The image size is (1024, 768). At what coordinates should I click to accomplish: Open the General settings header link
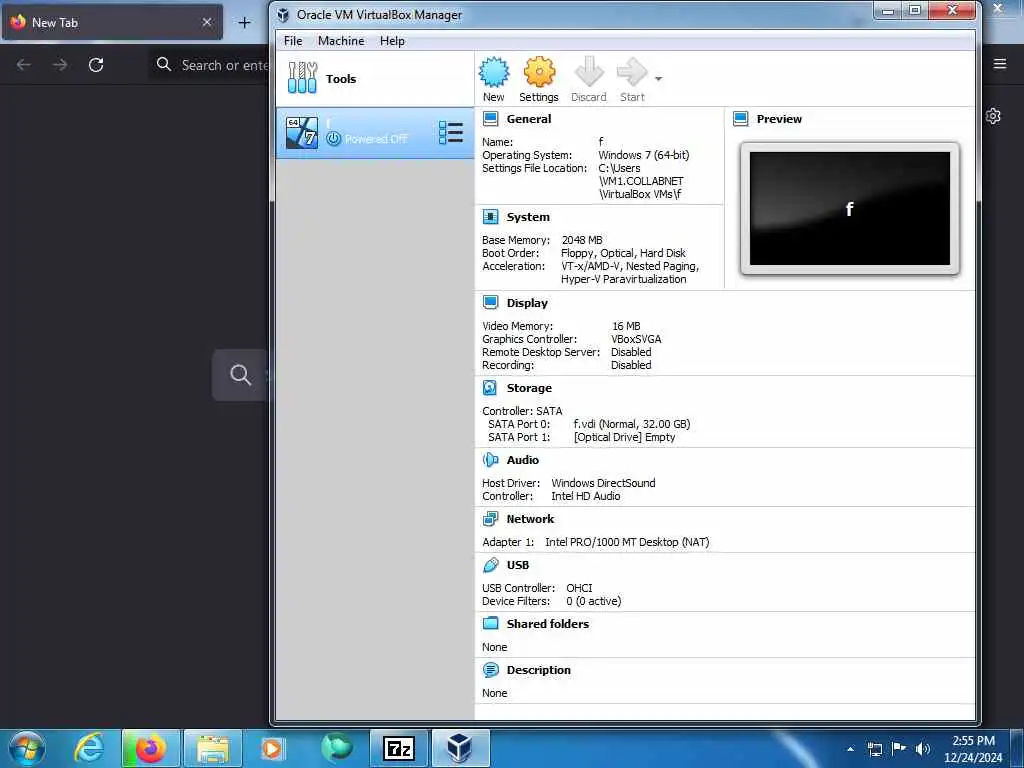click(x=528, y=119)
